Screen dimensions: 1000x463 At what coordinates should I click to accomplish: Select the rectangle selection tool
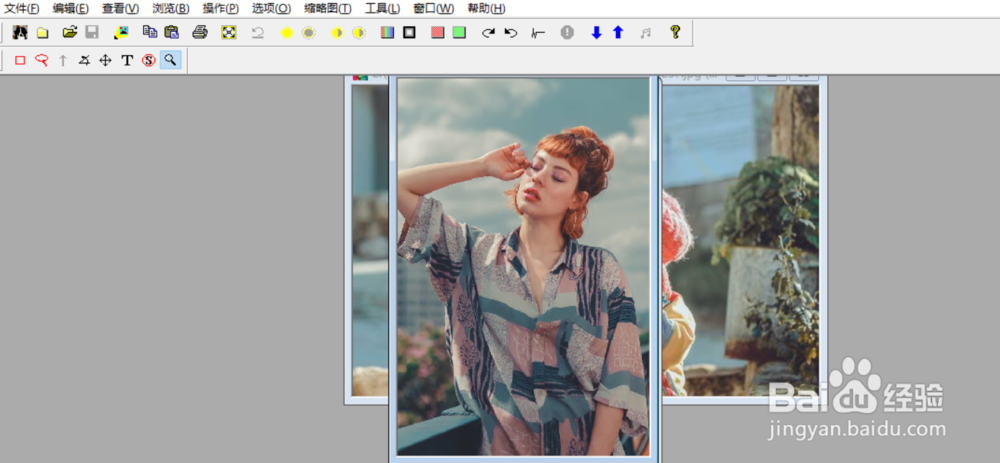coord(20,61)
